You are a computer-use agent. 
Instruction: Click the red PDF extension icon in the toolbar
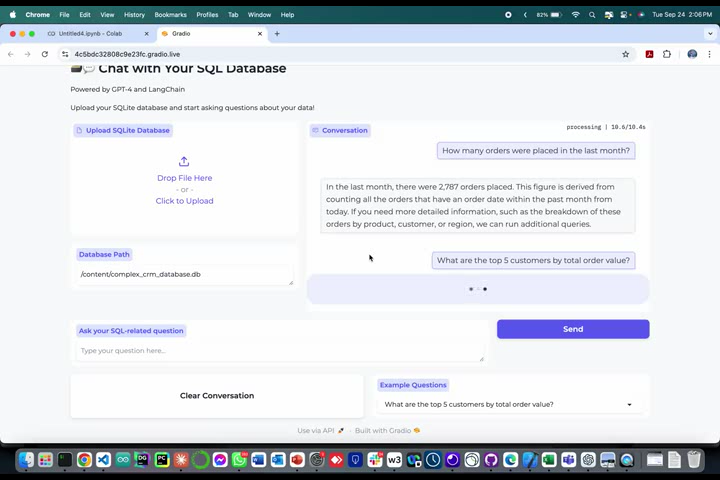point(649,54)
